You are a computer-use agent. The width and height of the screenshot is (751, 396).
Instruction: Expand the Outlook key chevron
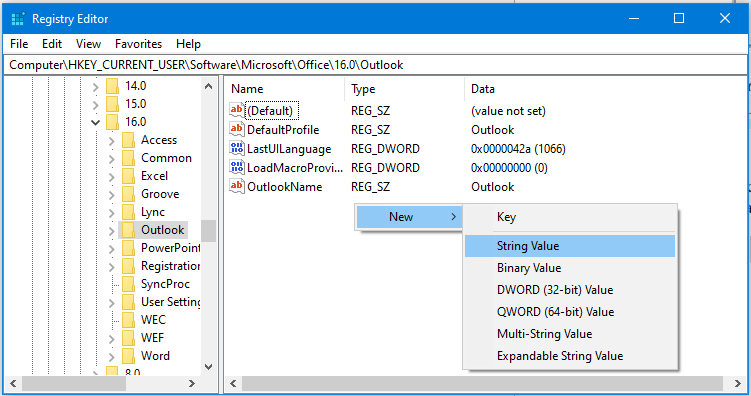click(112, 231)
